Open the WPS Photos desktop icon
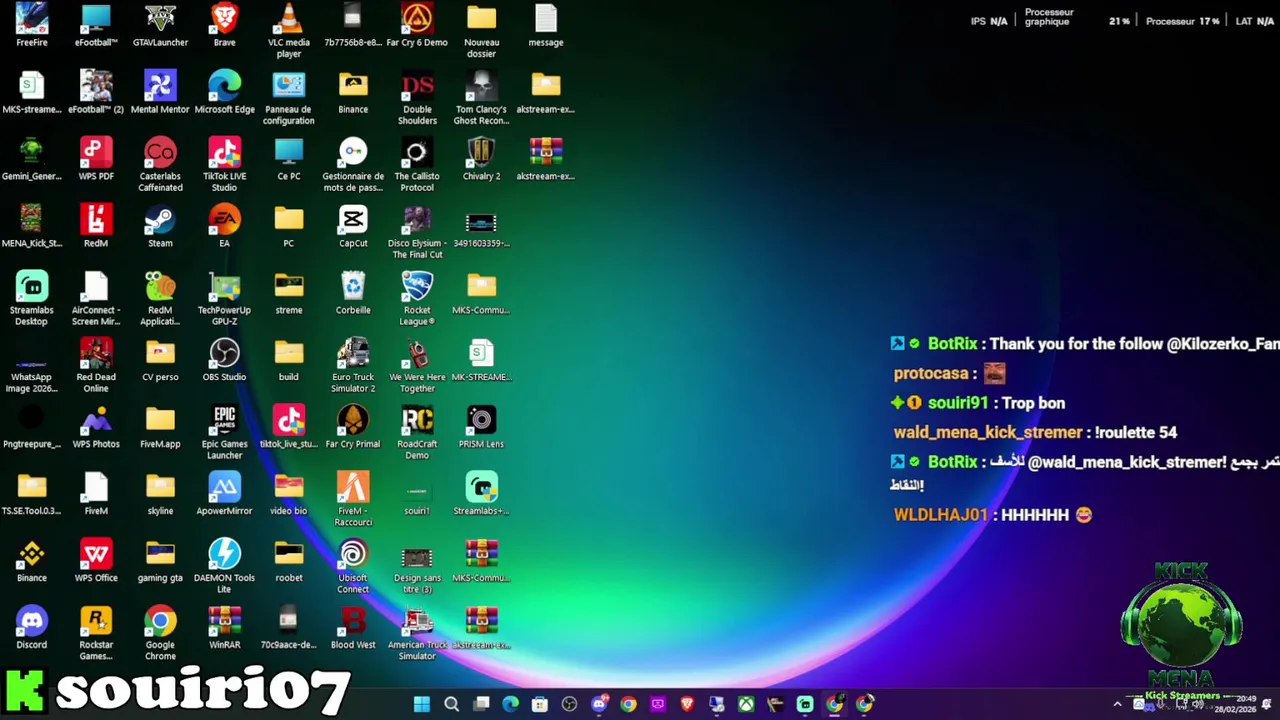Viewport: 1280px width, 720px height. coord(96,428)
